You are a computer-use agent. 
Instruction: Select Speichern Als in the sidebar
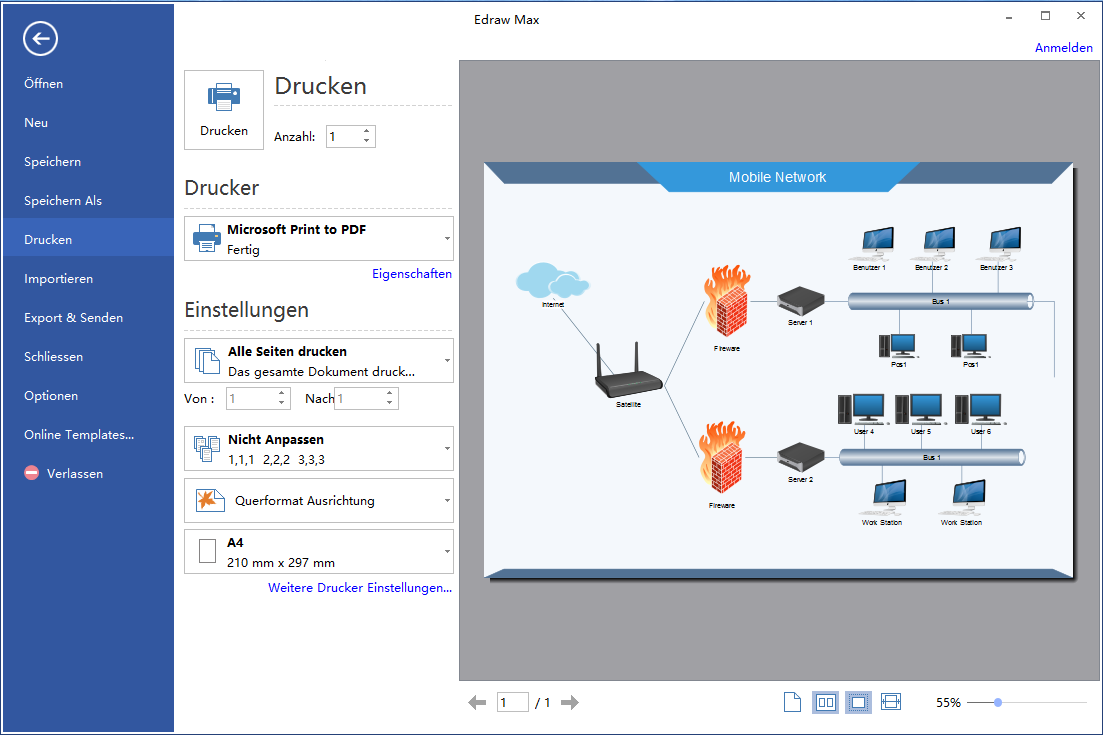pos(88,200)
